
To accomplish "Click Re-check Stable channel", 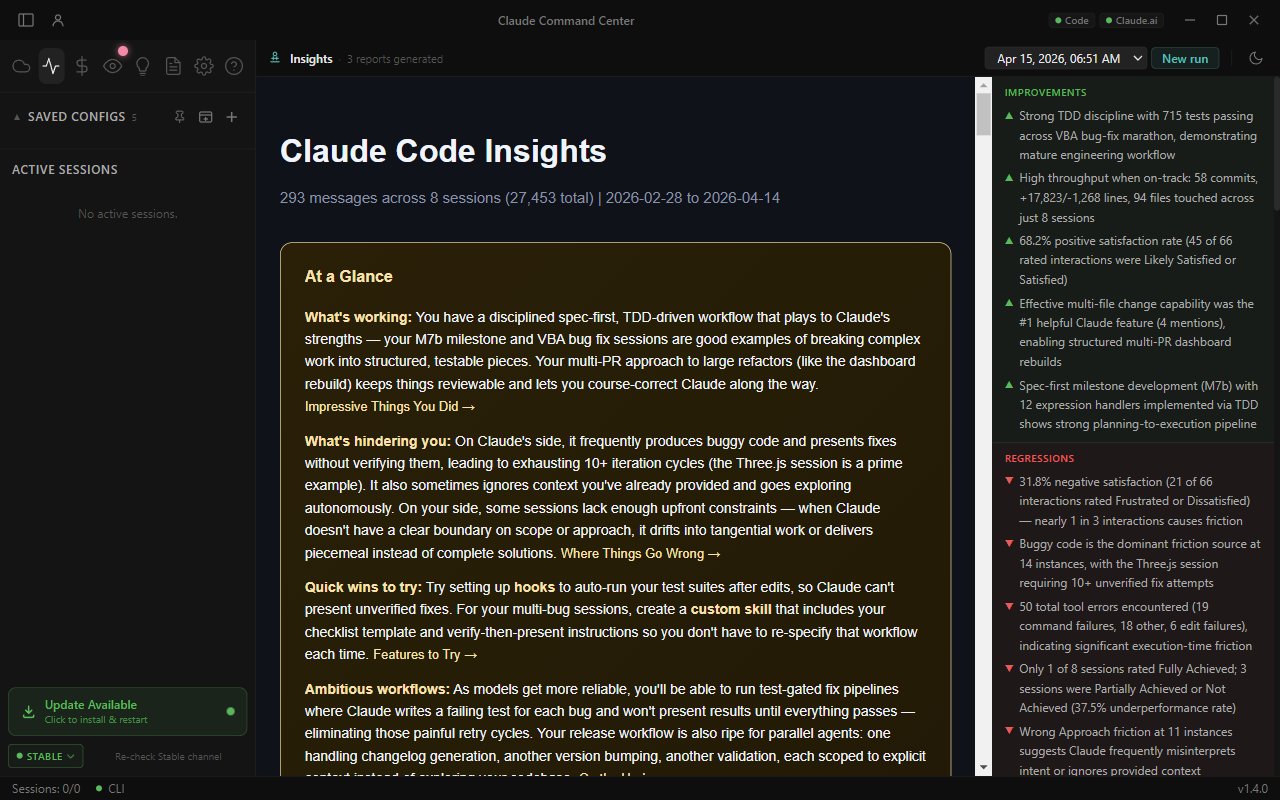I will 168,756.
